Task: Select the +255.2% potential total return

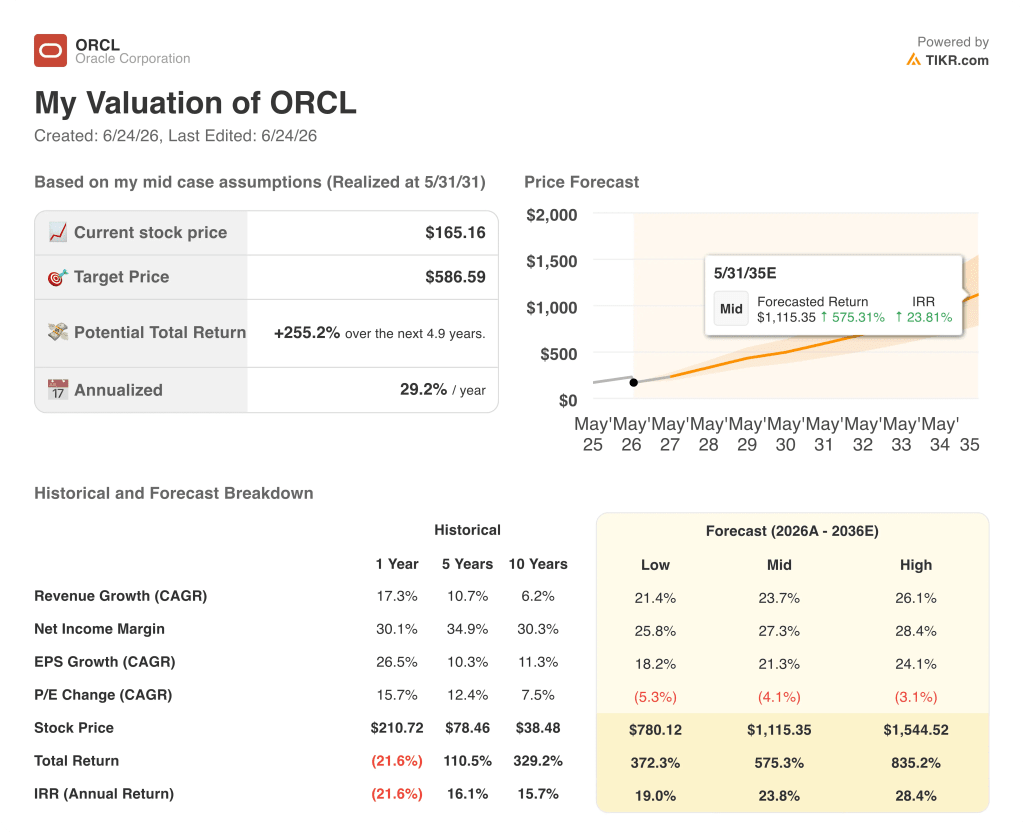Action: coord(307,333)
